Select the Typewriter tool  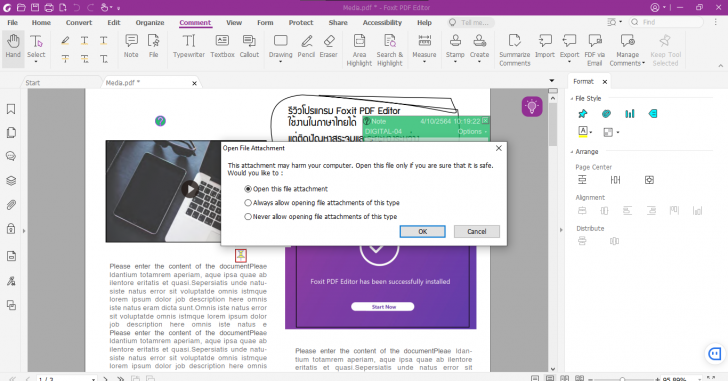pos(188,46)
